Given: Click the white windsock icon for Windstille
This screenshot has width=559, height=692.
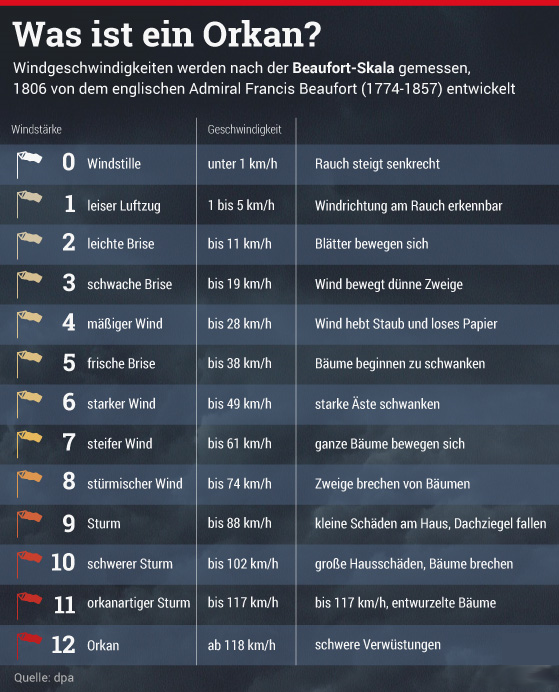Looking at the screenshot, I should click(29, 164).
